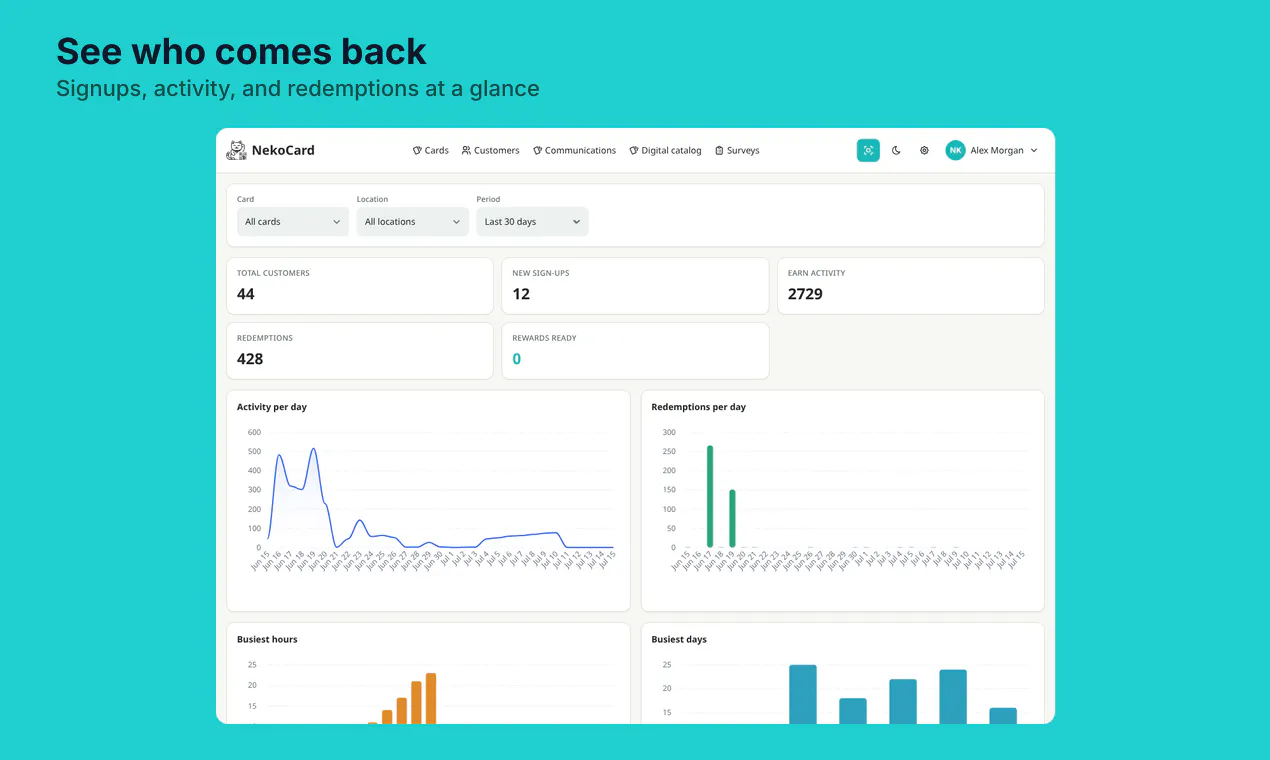Toggle dark mode moon icon
1270x760 pixels.
click(896, 150)
